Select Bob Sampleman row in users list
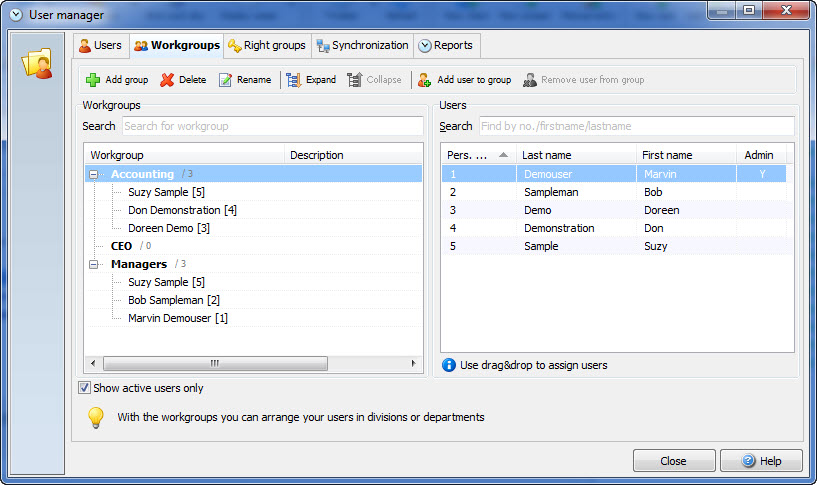The height and width of the screenshot is (485, 817). [x=617, y=192]
